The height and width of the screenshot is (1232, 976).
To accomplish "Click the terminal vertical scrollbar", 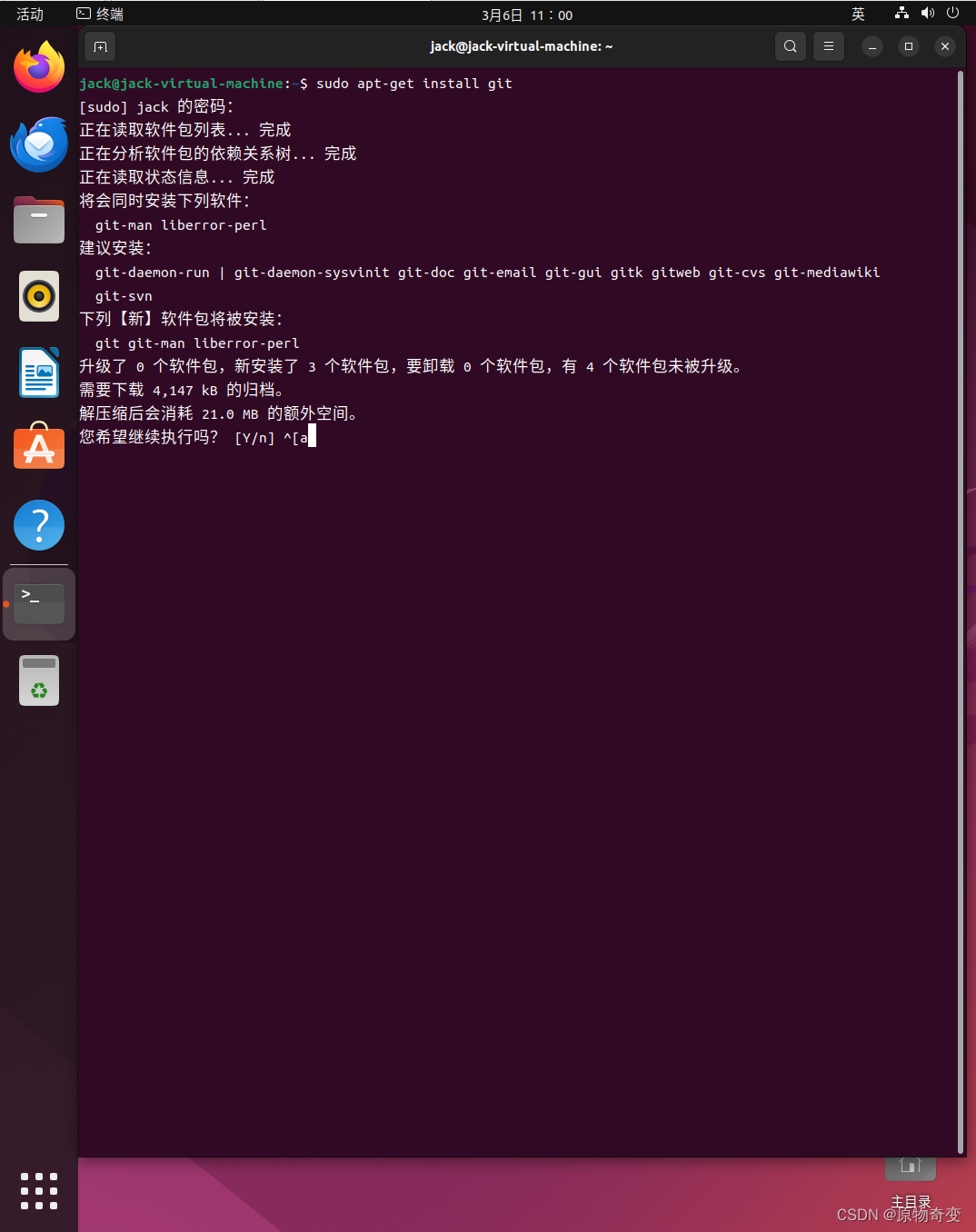I will [960, 612].
